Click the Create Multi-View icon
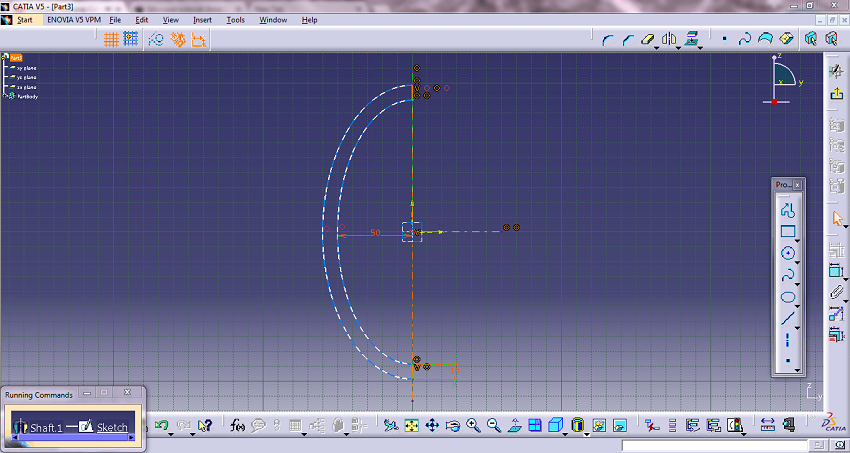This screenshot has width=850, height=453. [x=535, y=426]
